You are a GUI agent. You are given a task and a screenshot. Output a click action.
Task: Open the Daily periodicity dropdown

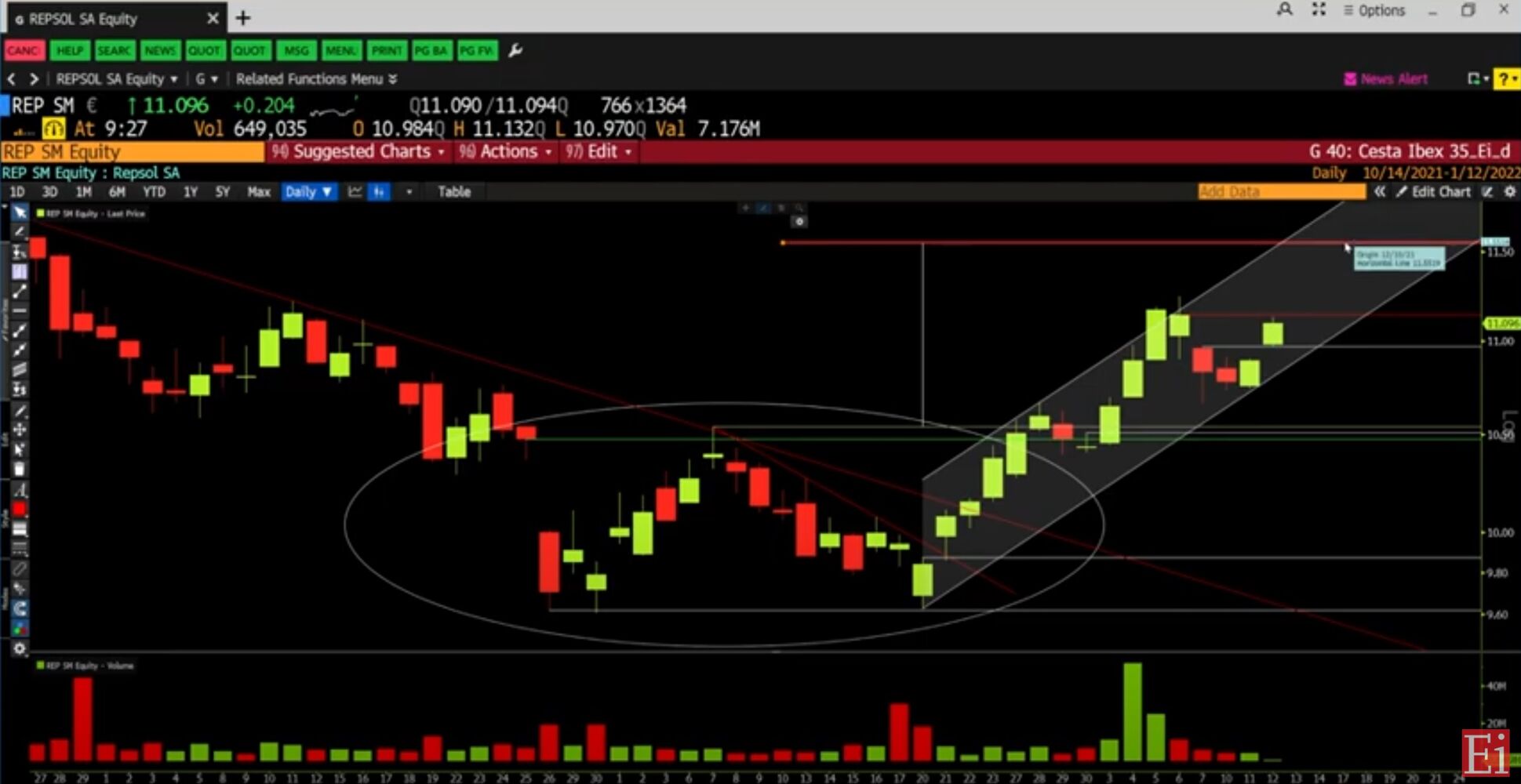(x=308, y=192)
